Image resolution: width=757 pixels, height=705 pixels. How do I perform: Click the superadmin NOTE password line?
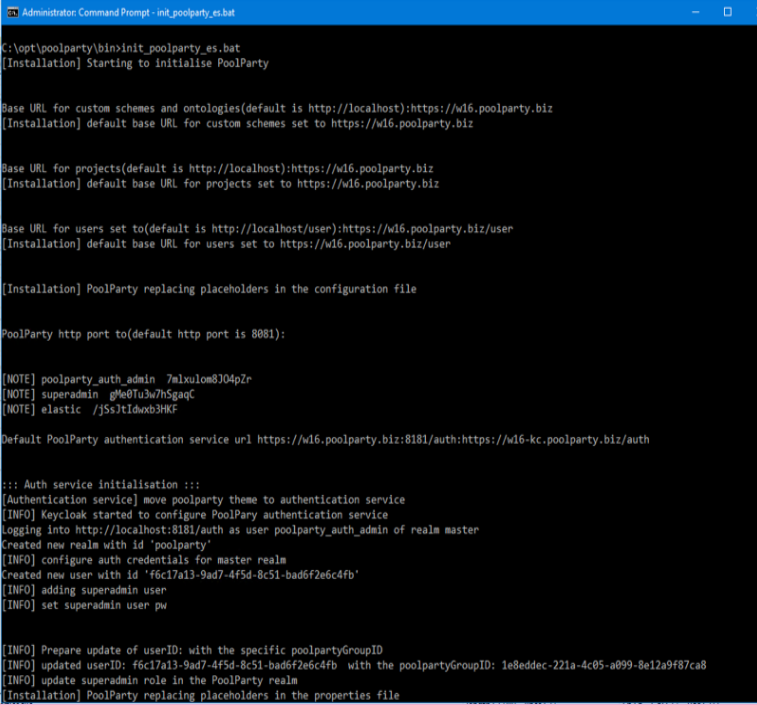pyautogui.click(x=98, y=395)
